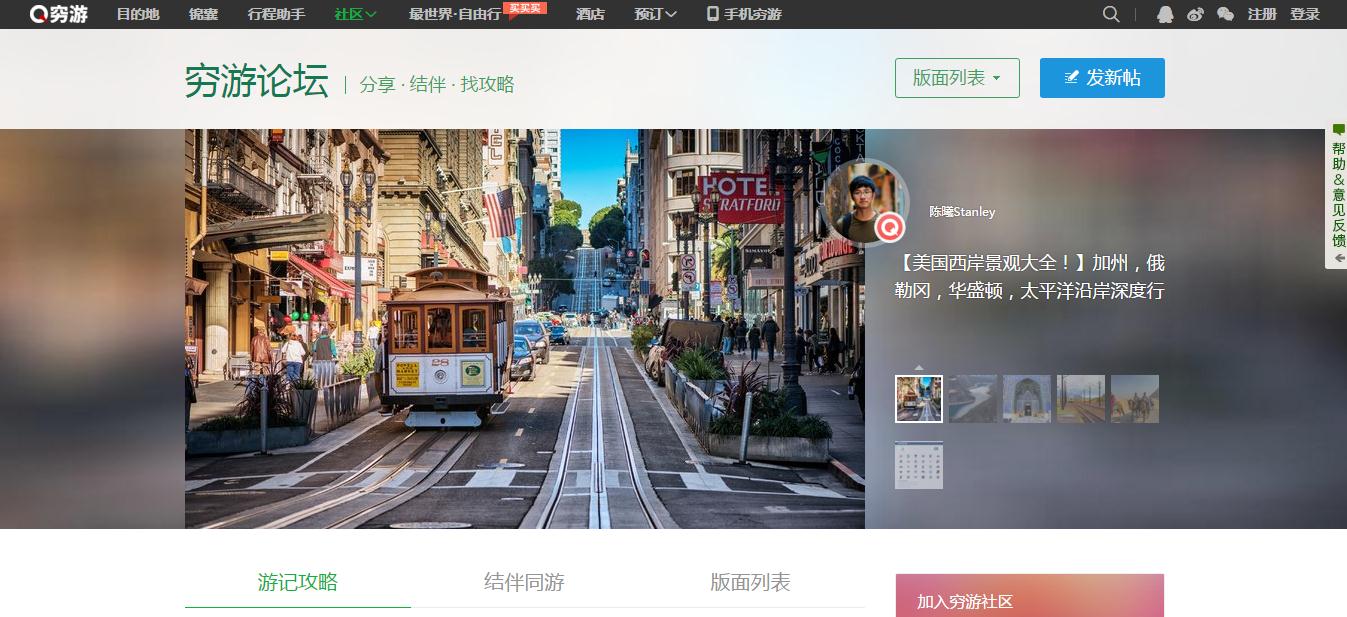The image size is (1347, 617).
Task: Open the 目的地 navigation item
Action: click(138, 14)
